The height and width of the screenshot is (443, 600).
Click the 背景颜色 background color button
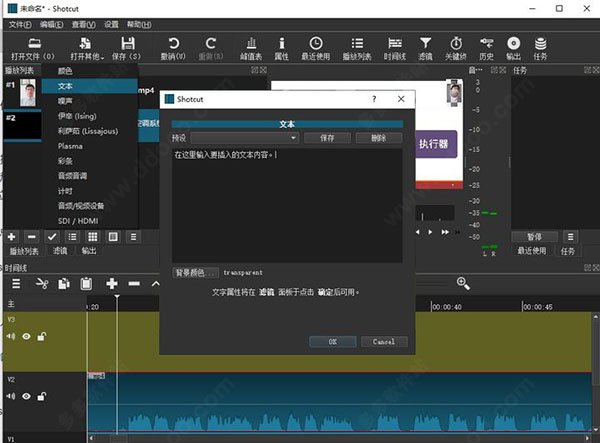[x=195, y=272]
